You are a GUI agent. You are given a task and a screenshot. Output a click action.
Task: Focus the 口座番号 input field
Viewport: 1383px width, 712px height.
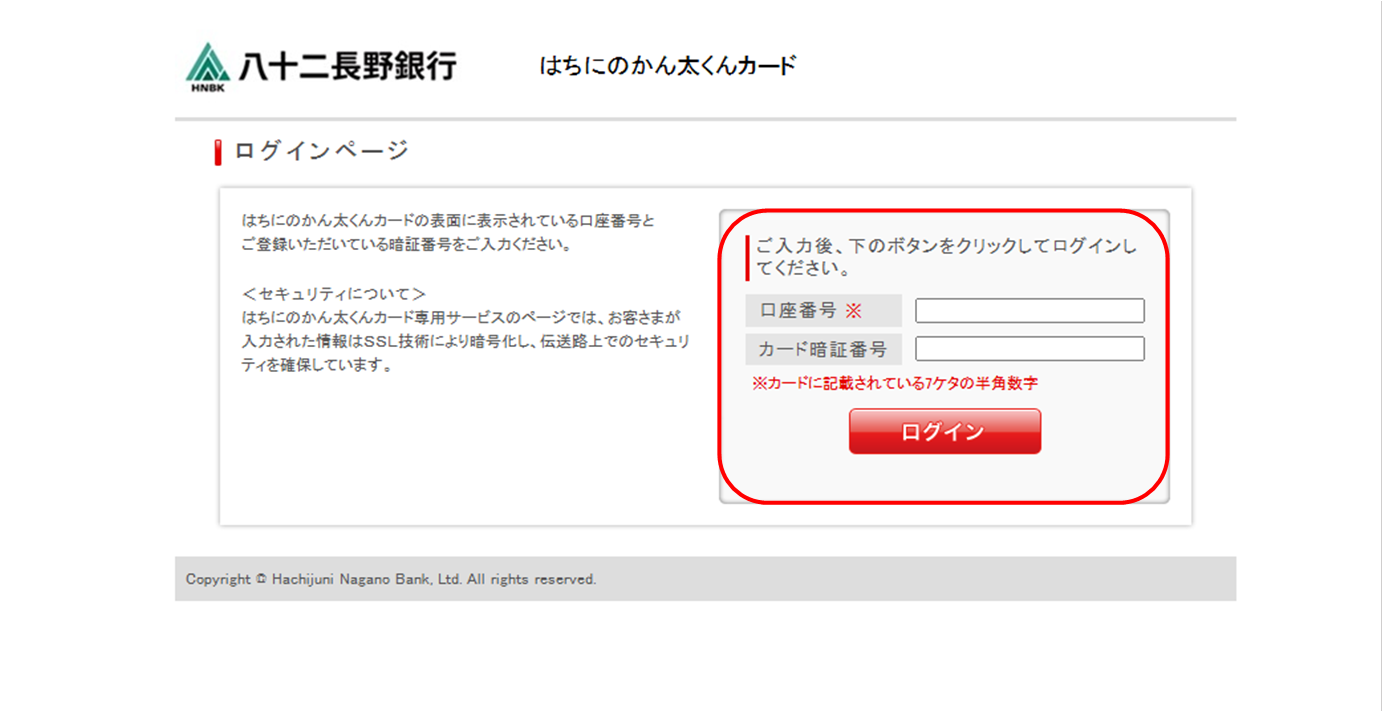tap(1029, 311)
